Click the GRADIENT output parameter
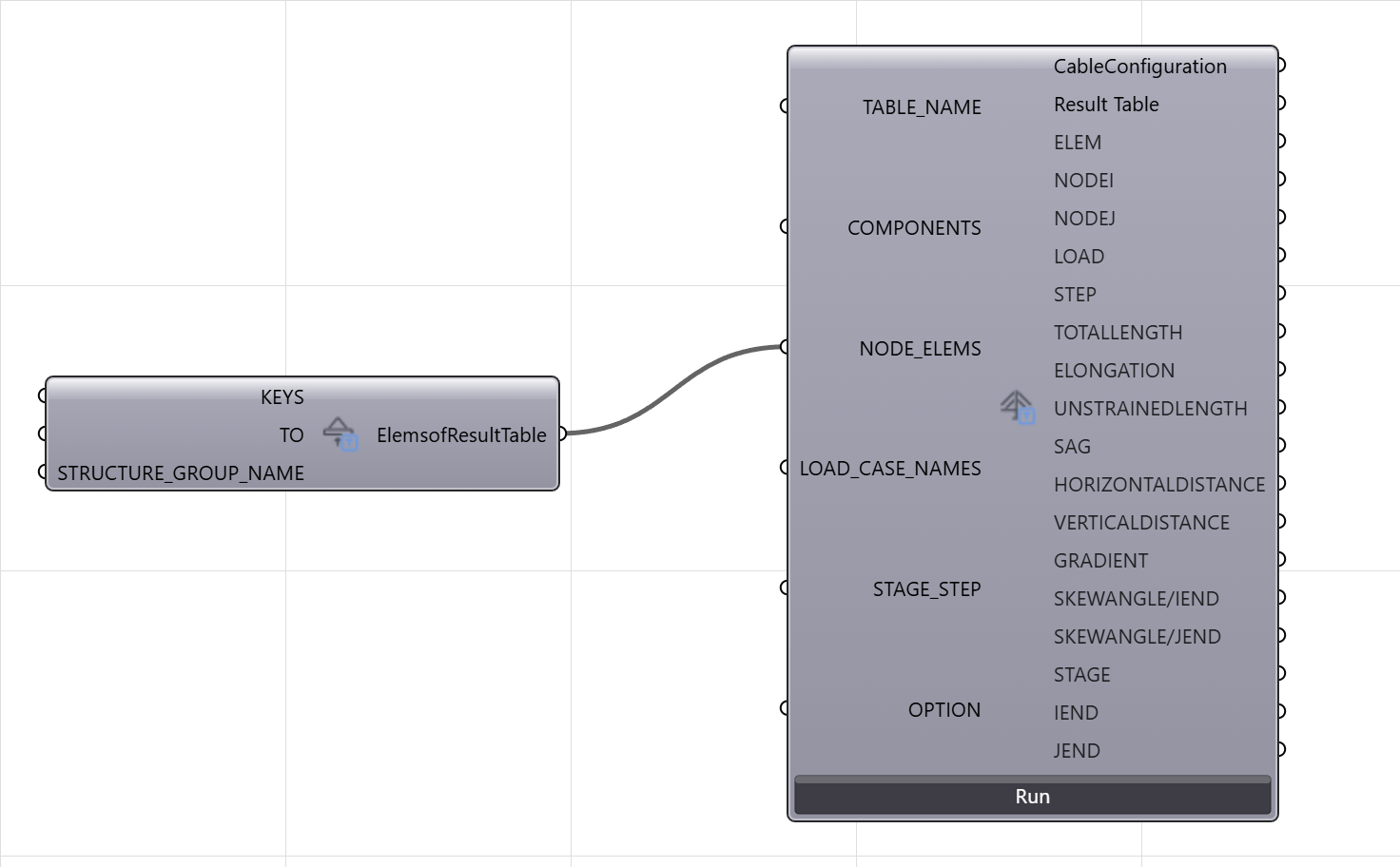The height and width of the screenshot is (867, 1400). click(1100, 561)
